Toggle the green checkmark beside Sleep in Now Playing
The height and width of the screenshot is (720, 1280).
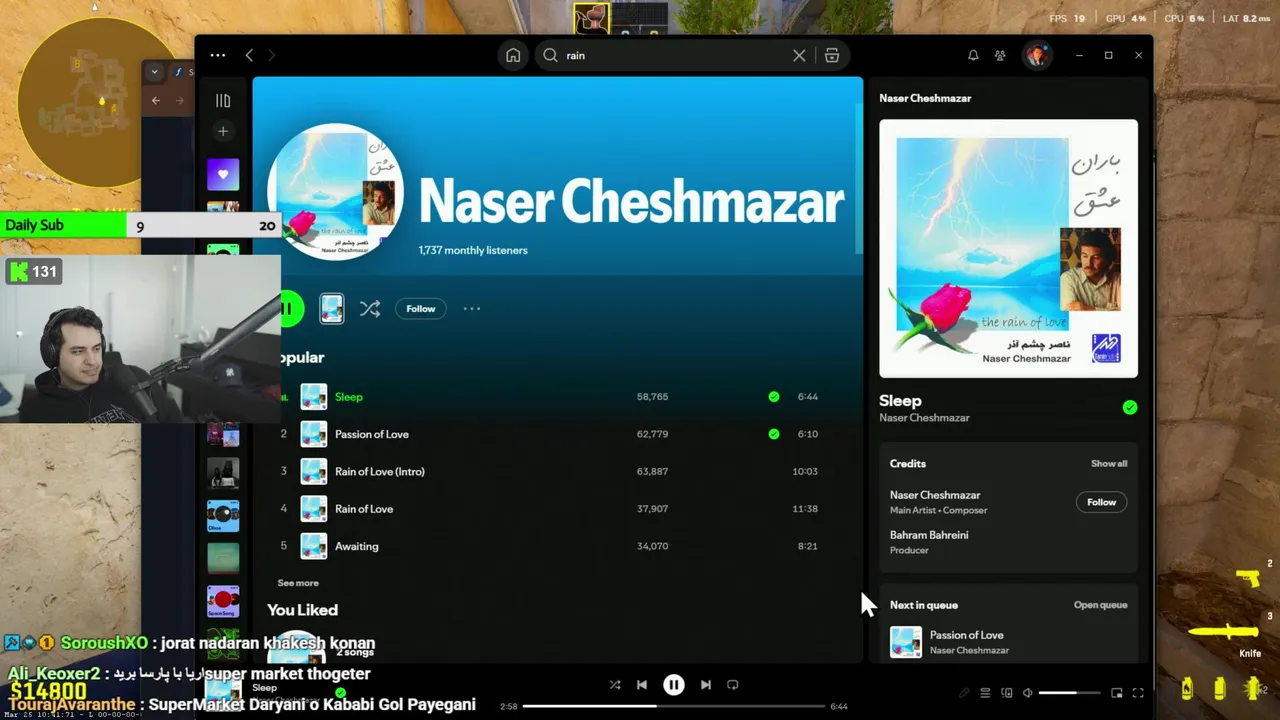click(x=1129, y=407)
